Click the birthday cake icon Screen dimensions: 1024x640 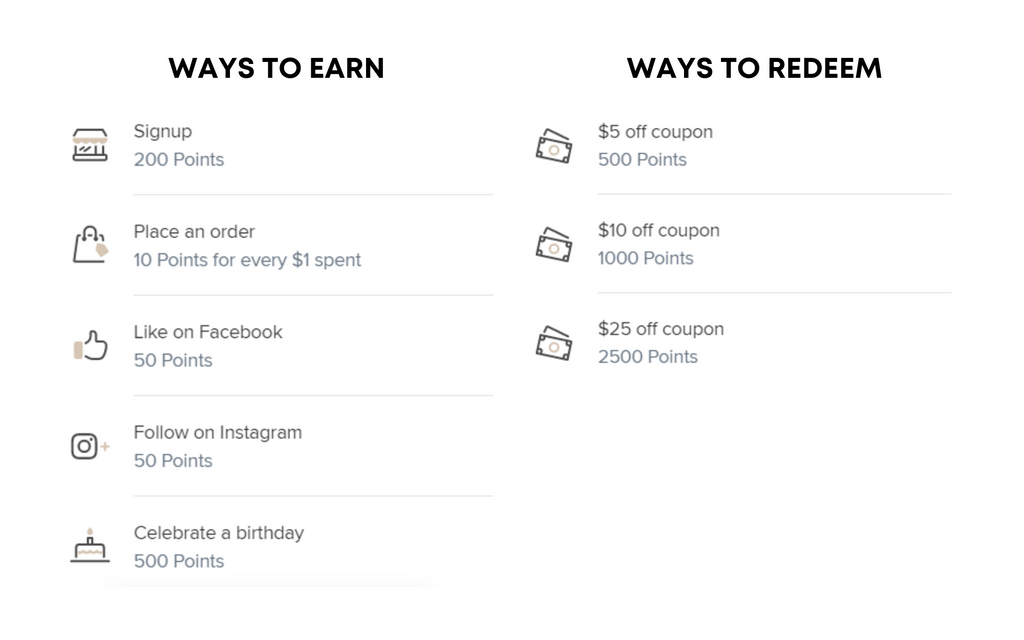[90, 545]
